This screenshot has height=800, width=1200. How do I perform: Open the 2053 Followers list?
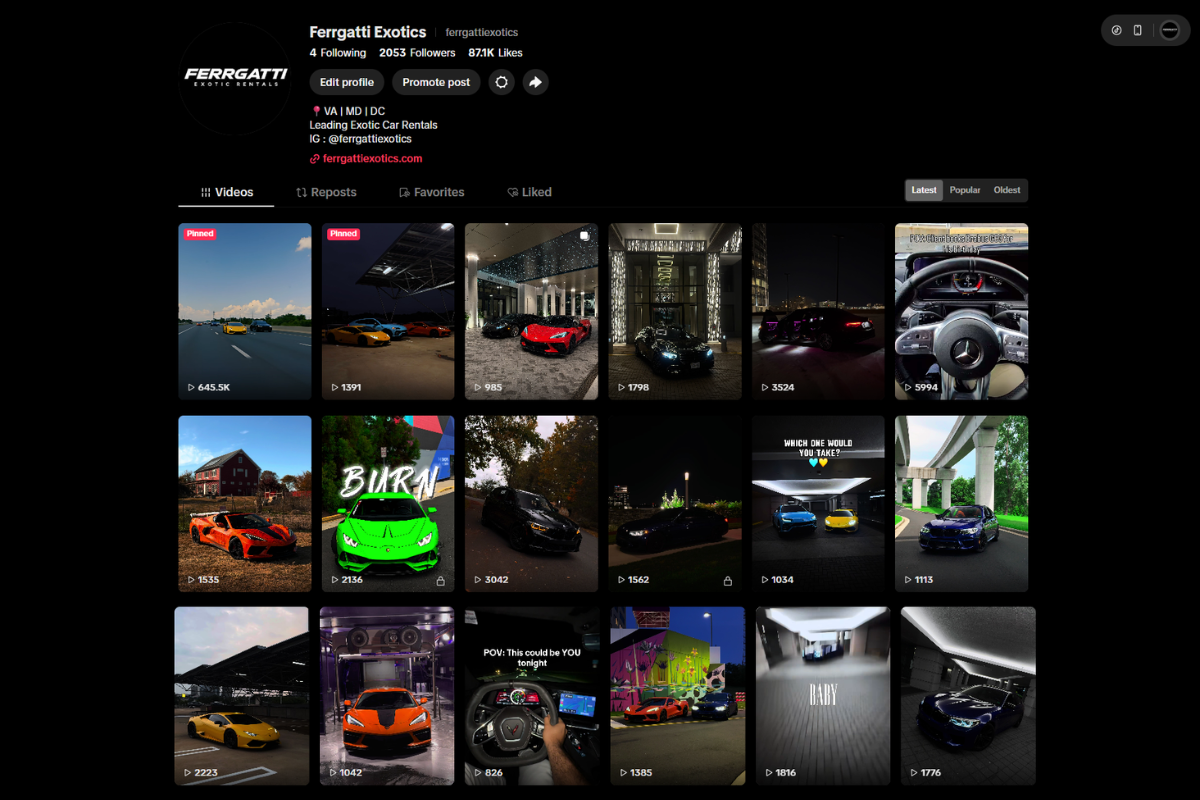click(417, 53)
